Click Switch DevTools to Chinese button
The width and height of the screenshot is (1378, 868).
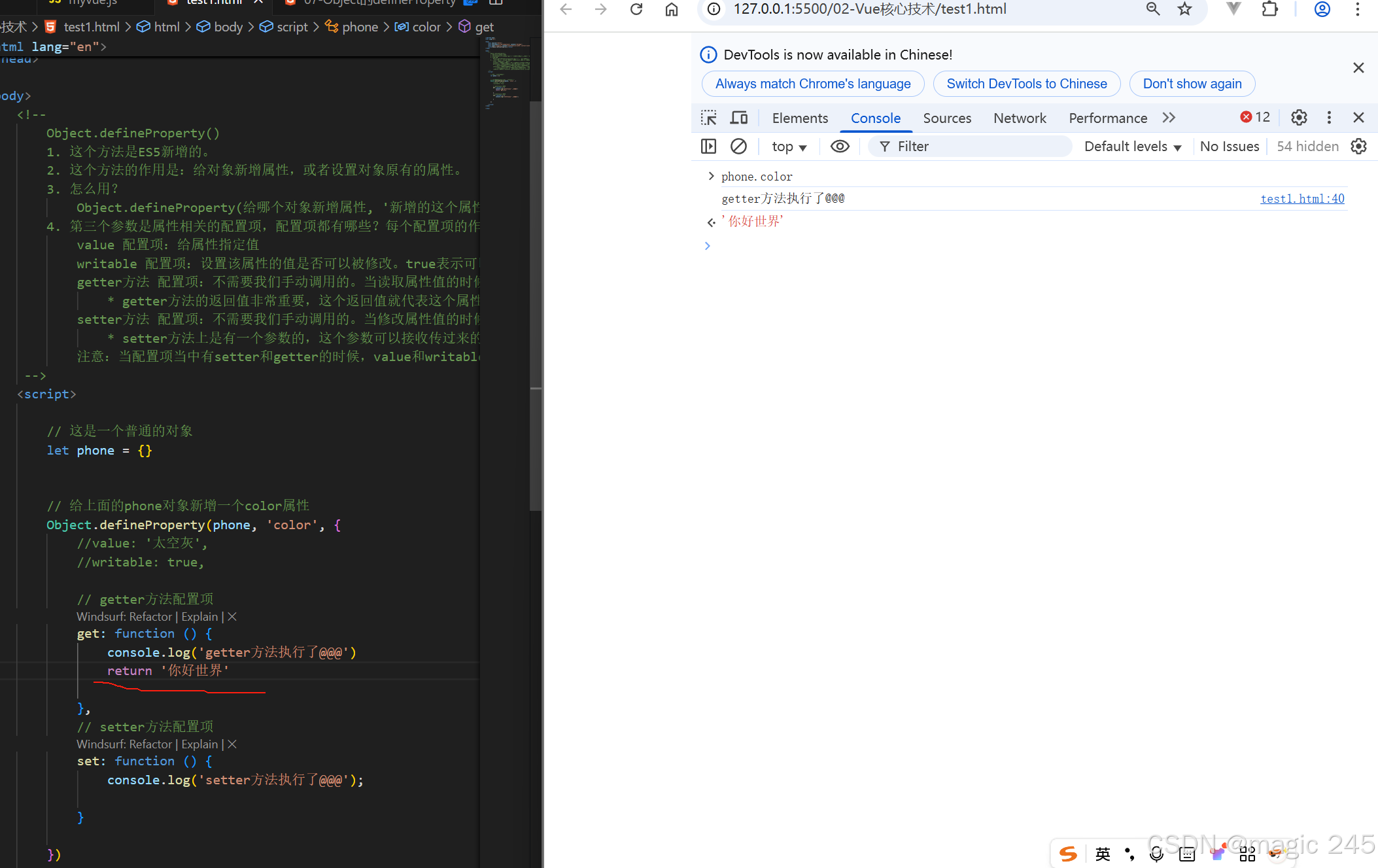(1026, 84)
